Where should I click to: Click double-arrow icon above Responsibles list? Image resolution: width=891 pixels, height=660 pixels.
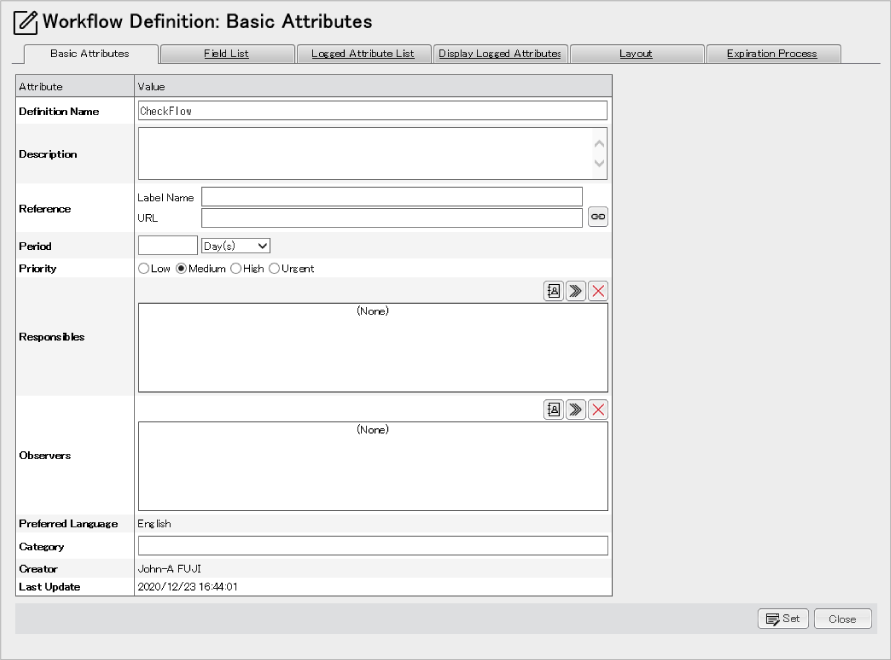pos(576,291)
